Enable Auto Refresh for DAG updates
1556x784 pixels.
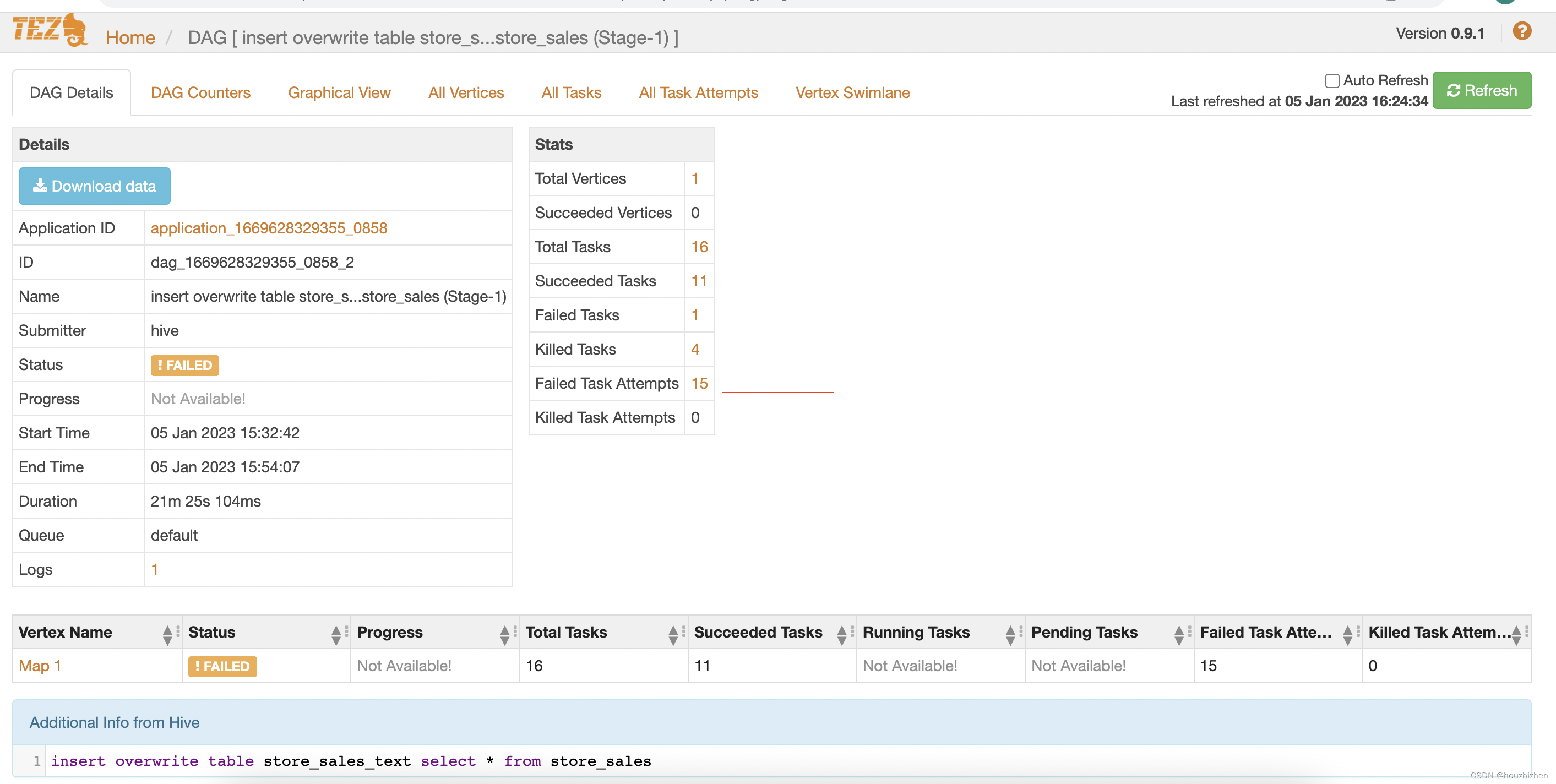click(1332, 81)
